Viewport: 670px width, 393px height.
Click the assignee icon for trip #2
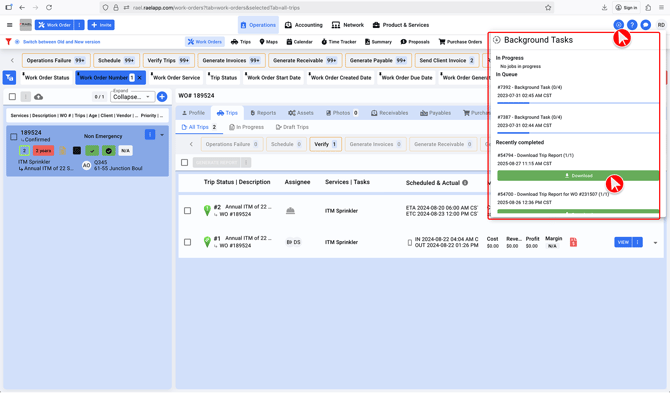[290, 211]
